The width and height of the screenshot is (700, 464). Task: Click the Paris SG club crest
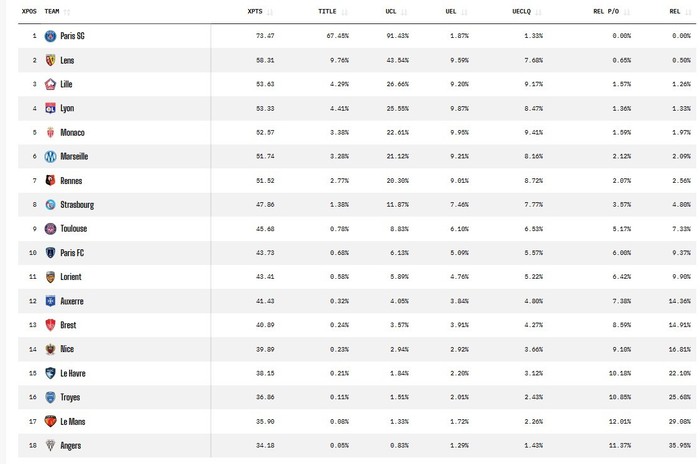pyautogui.click(x=50, y=36)
